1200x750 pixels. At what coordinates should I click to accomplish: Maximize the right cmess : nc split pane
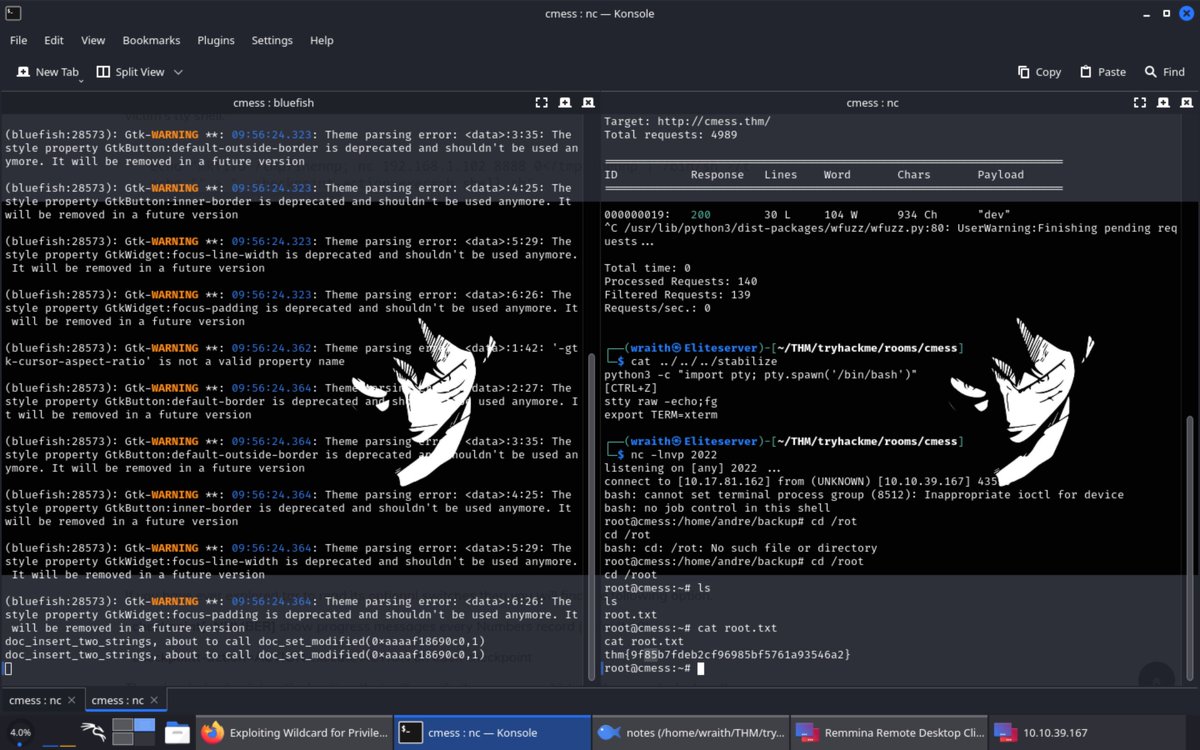coord(1139,102)
